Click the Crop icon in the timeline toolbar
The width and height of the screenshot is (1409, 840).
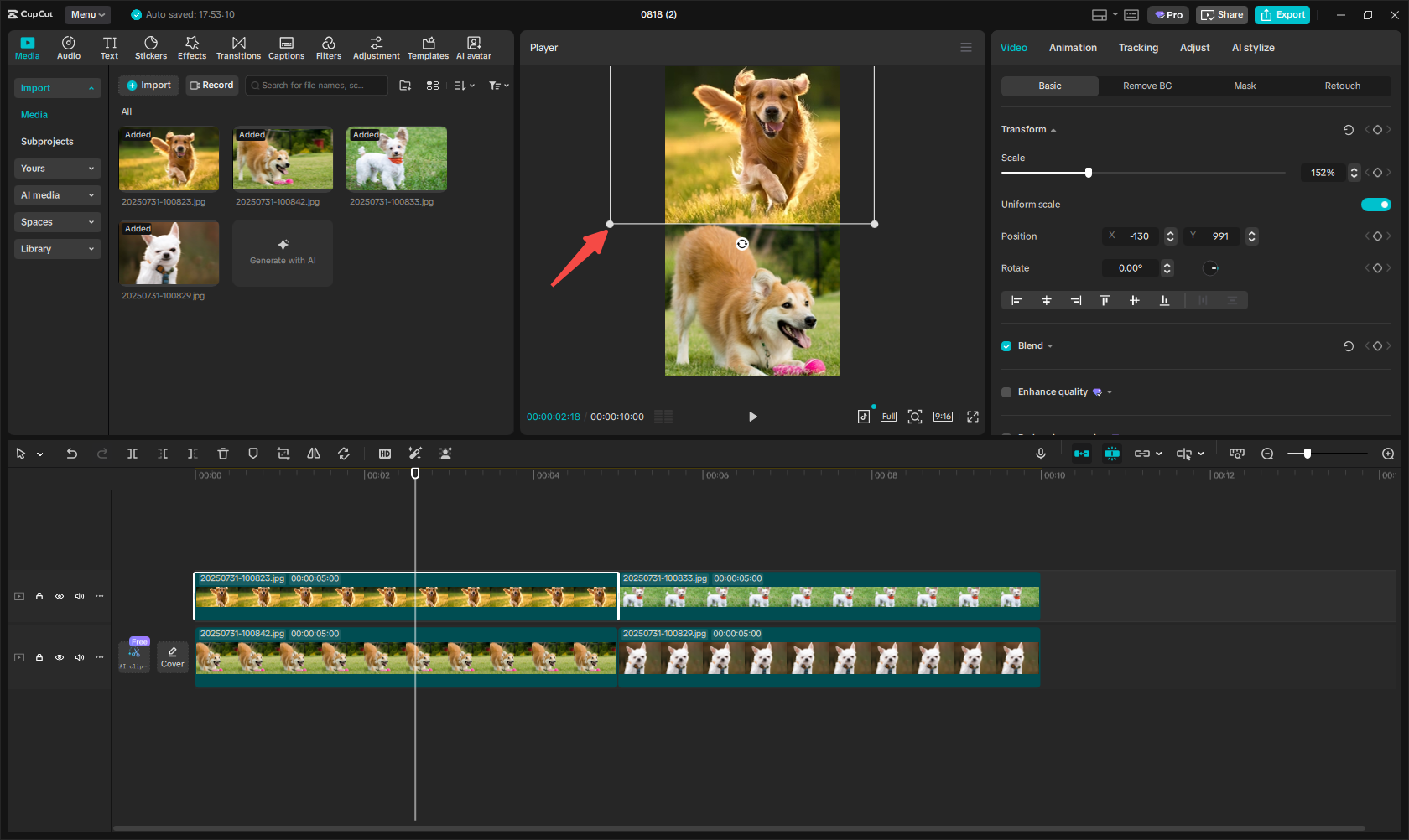(283, 454)
